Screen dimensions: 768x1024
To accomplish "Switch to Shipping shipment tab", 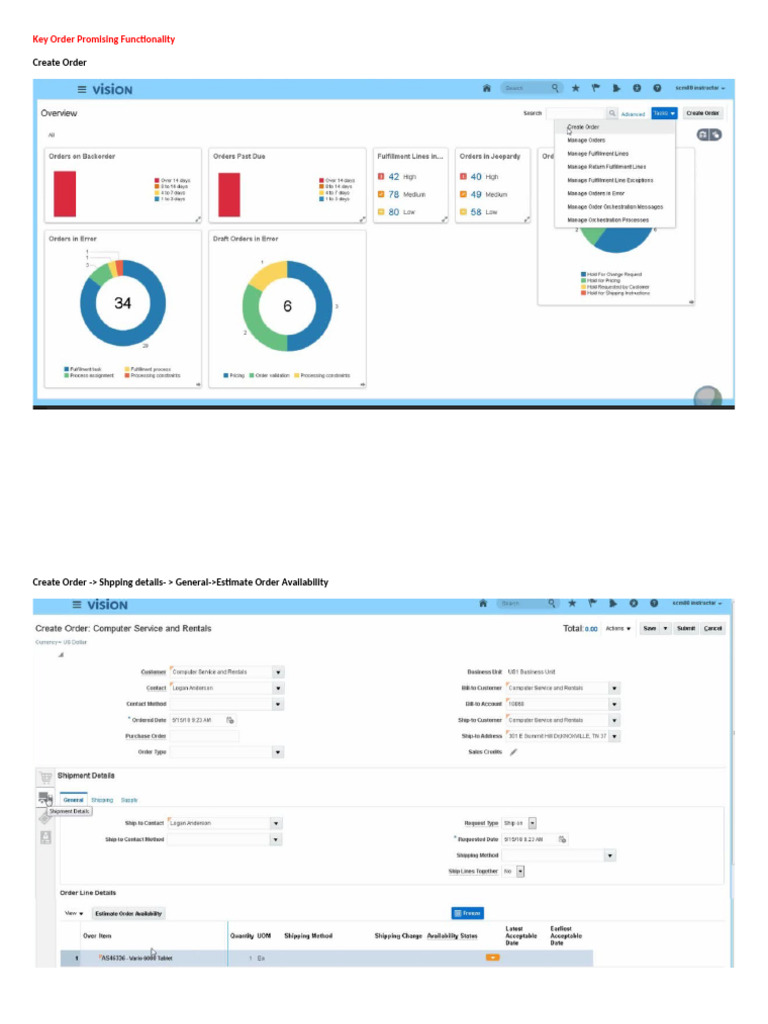I will 102,800.
